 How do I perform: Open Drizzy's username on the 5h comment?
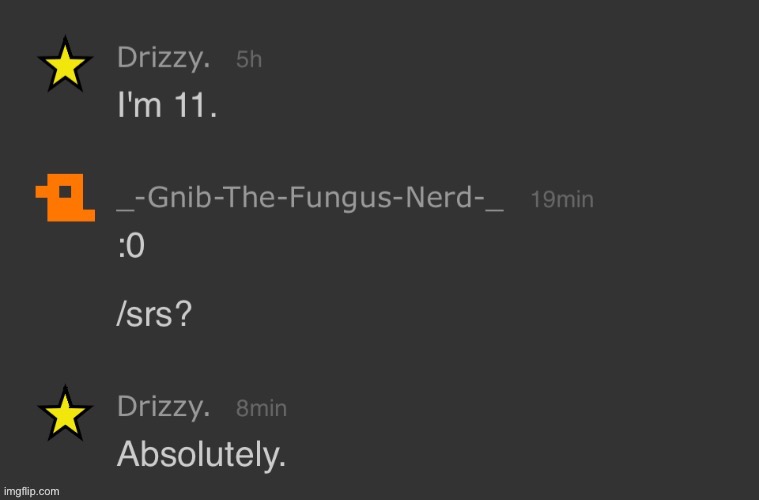click(164, 58)
